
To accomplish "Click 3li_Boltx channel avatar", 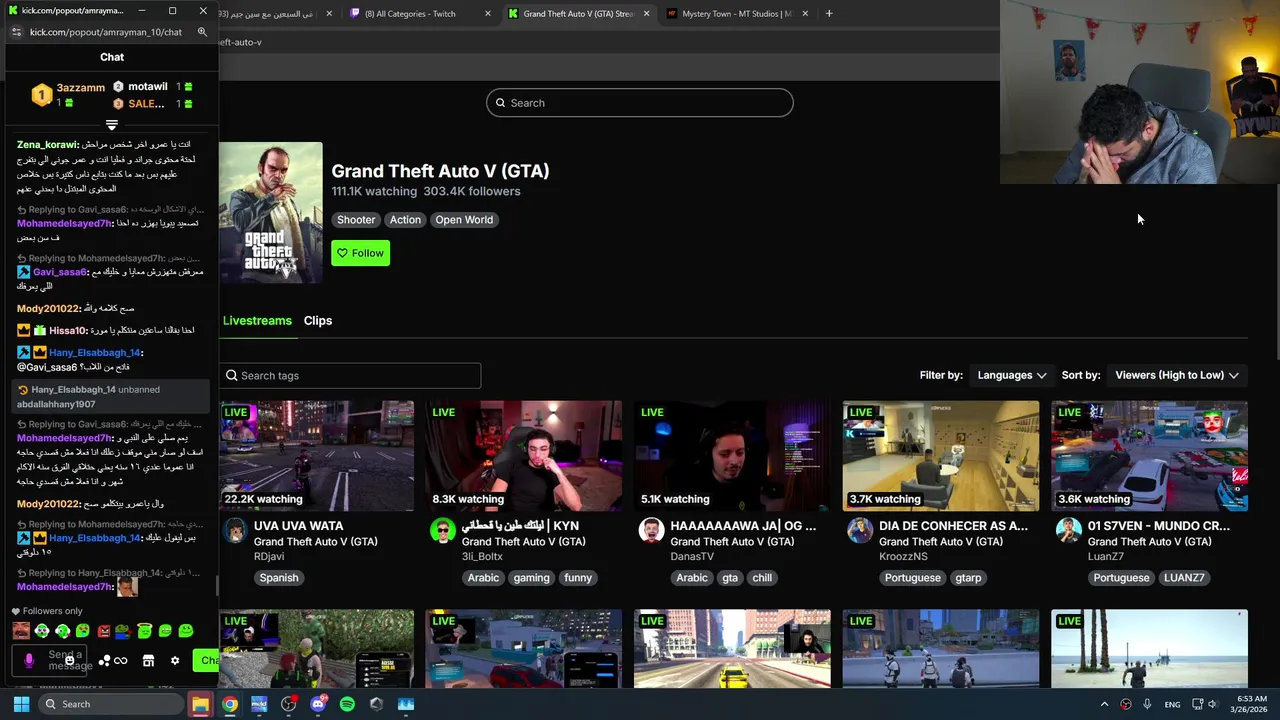I will tap(443, 530).
